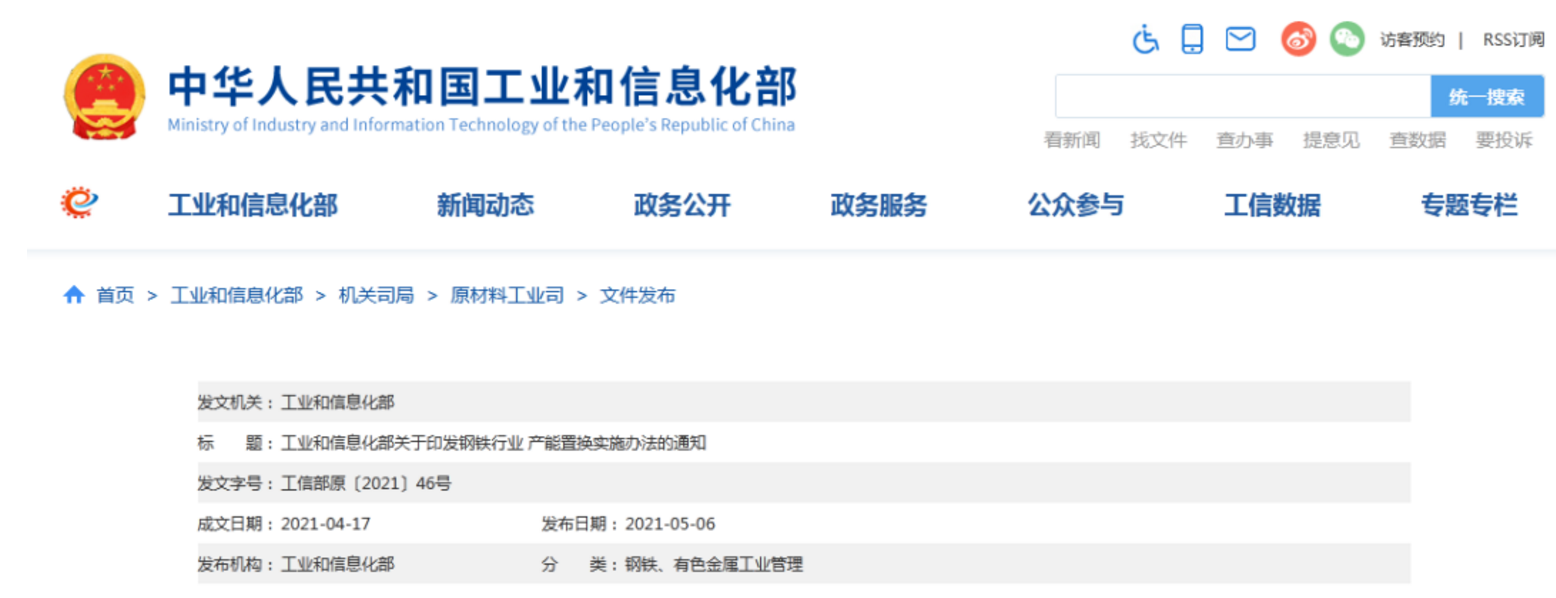Open the WeChat icon
1556x598 pixels.
tap(1346, 40)
